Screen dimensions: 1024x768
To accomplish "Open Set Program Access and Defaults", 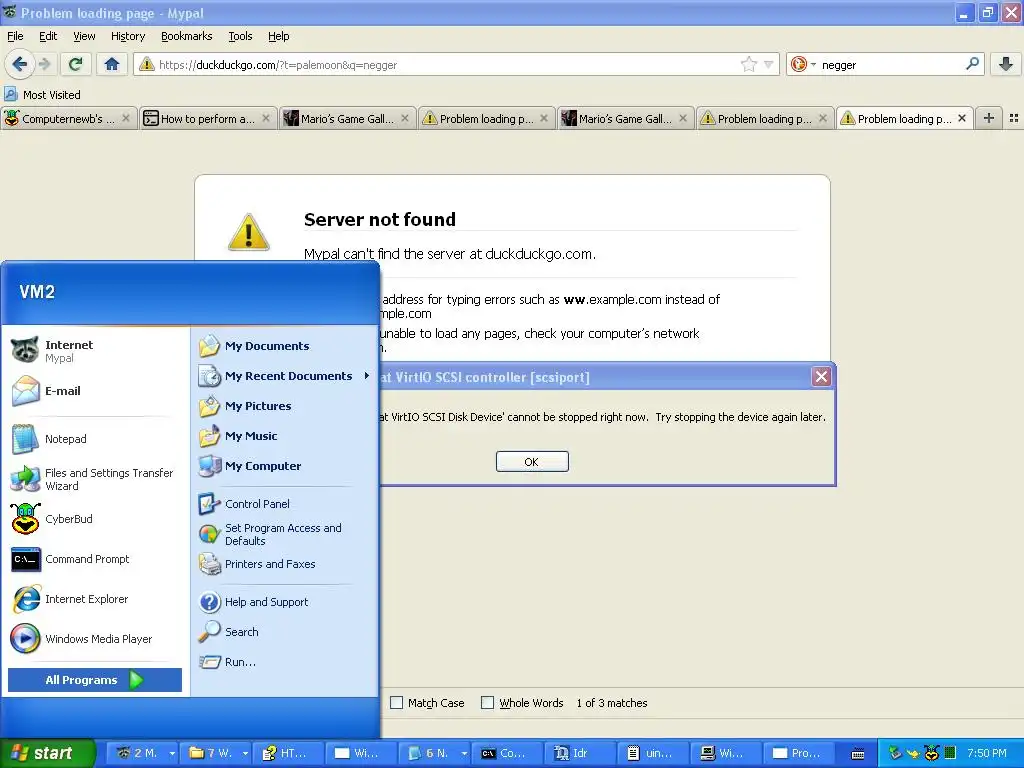I will pos(283,534).
